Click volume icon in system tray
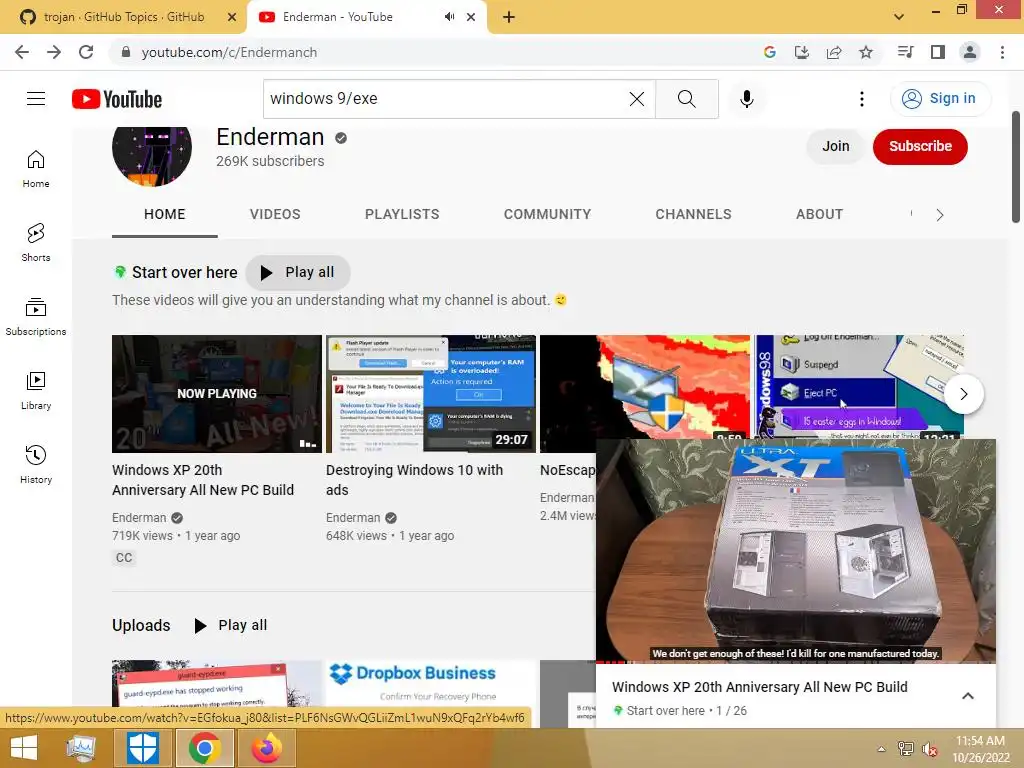This screenshot has height=768, width=1024. click(930, 749)
